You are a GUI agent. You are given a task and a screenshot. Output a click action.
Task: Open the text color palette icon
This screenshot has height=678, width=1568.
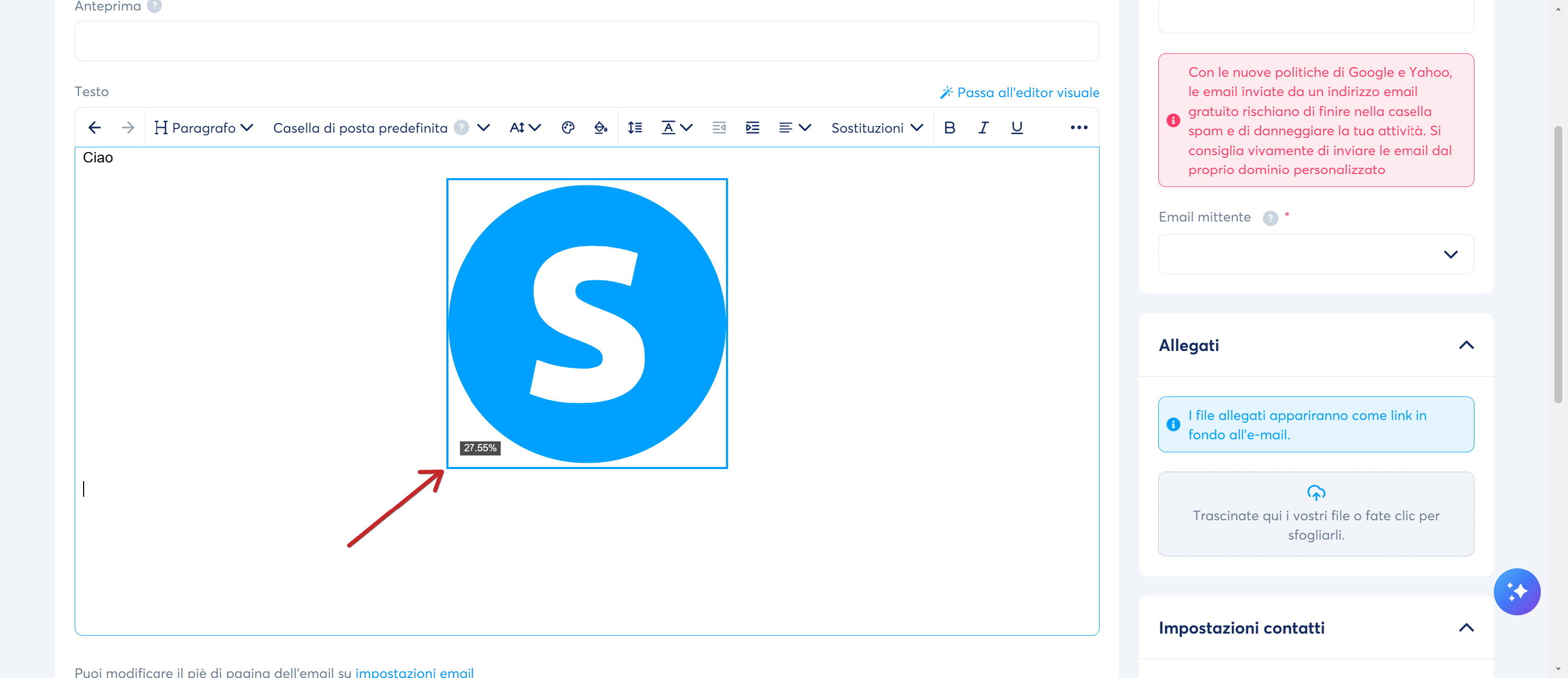pyautogui.click(x=568, y=127)
